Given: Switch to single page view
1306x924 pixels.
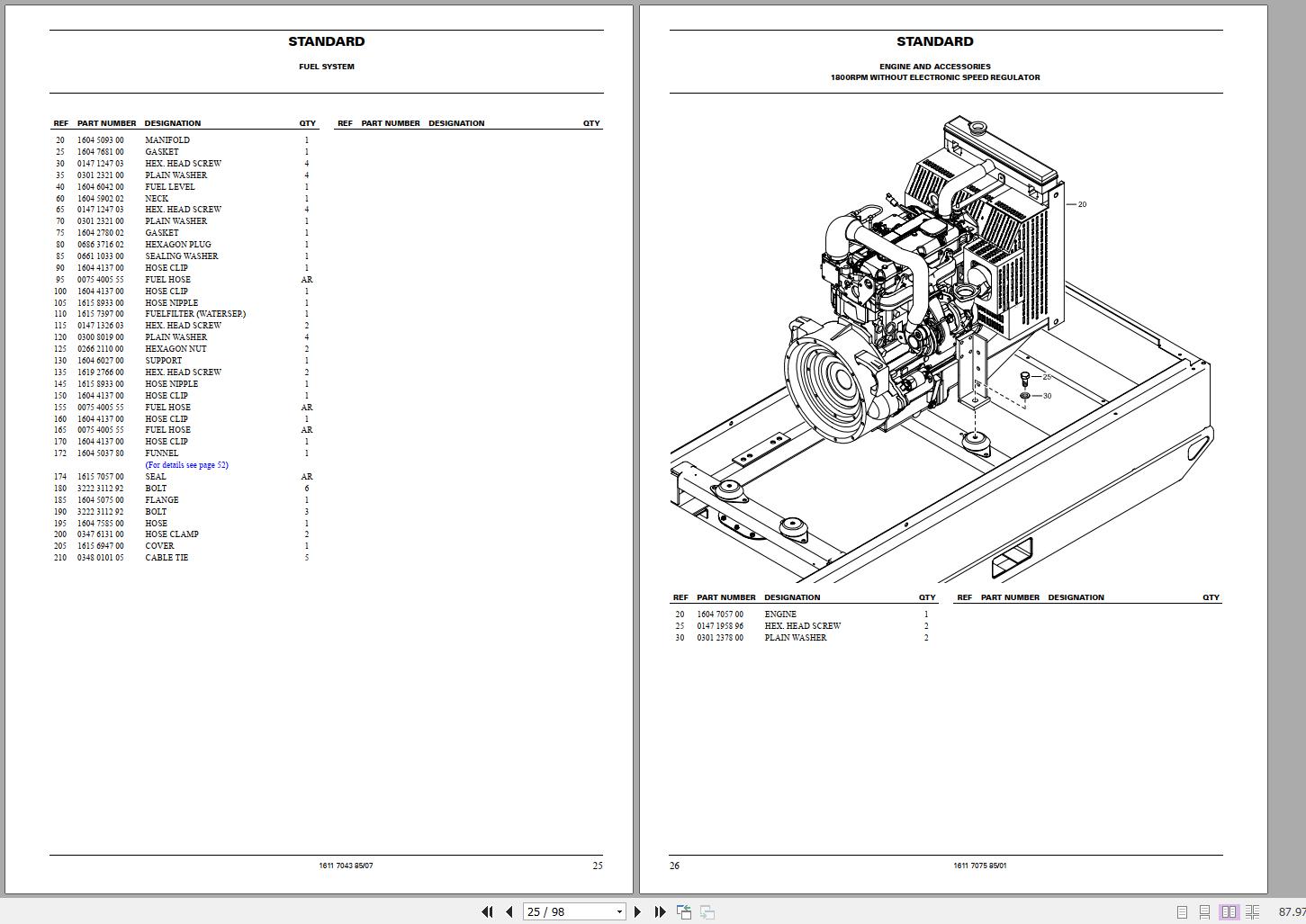Looking at the screenshot, I should pyautogui.click(x=1182, y=911).
